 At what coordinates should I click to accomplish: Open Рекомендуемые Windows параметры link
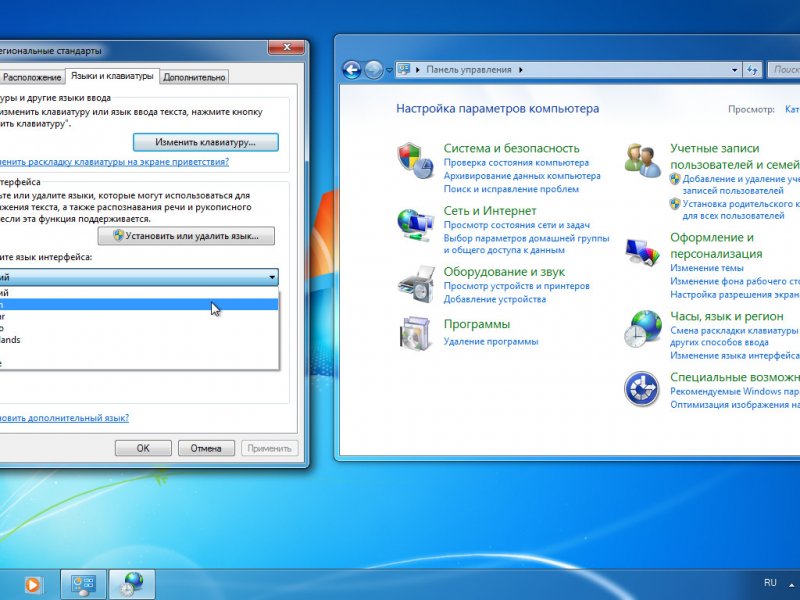click(x=735, y=391)
